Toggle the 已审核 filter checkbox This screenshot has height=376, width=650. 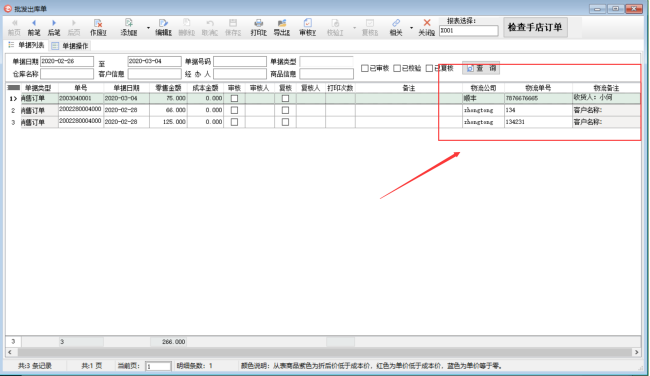click(365, 68)
